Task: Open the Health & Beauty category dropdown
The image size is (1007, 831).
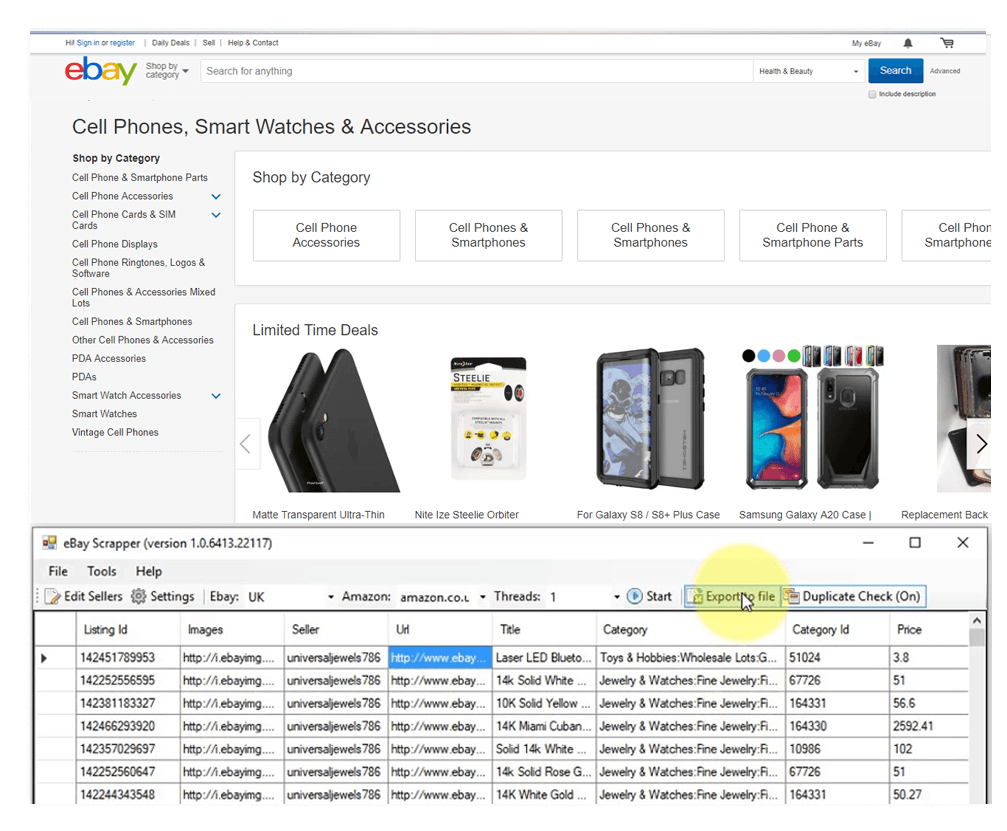Action: pos(808,71)
